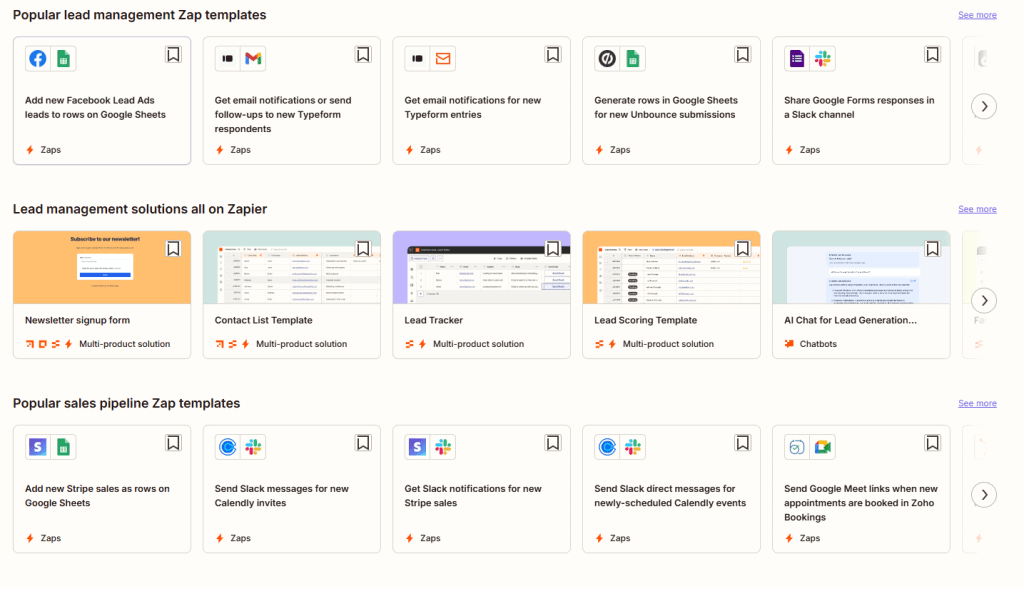Bookmark the AI Chat for Lead Generation card
The height and width of the screenshot is (589, 1024).
click(933, 249)
